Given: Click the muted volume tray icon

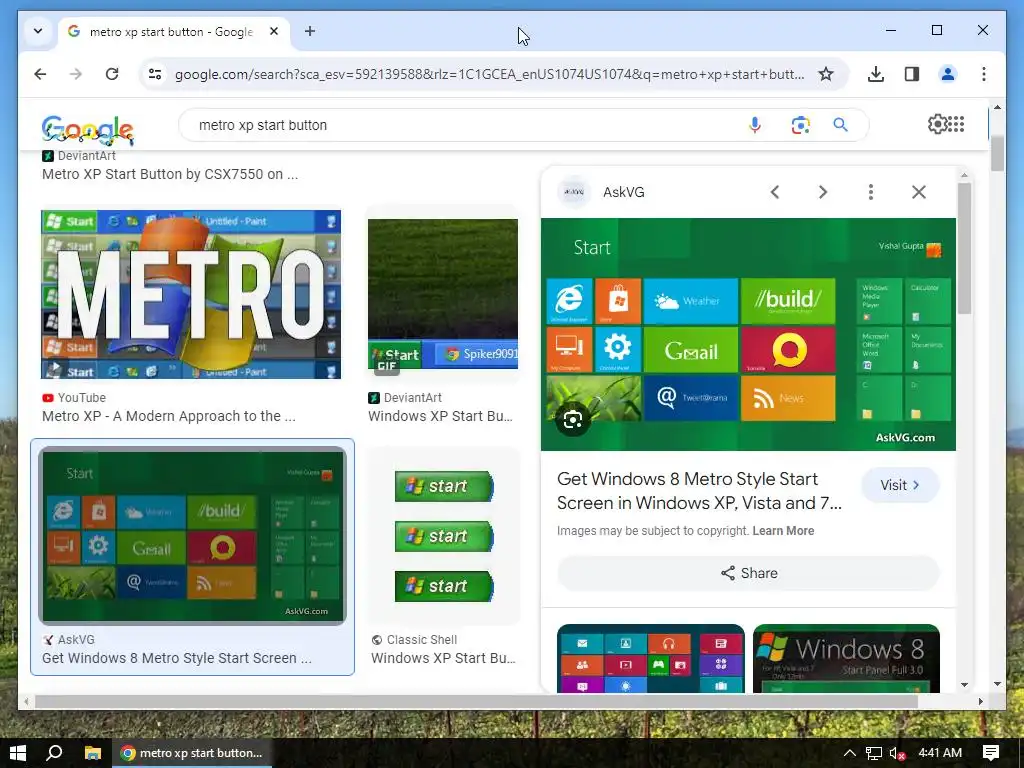Looking at the screenshot, I should click(897, 753).
